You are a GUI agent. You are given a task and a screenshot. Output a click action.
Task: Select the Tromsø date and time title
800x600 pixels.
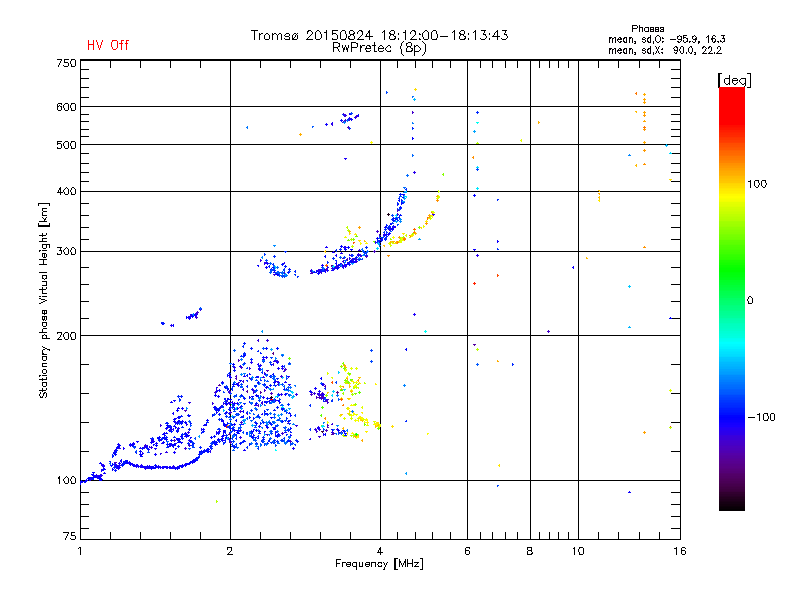379,35
